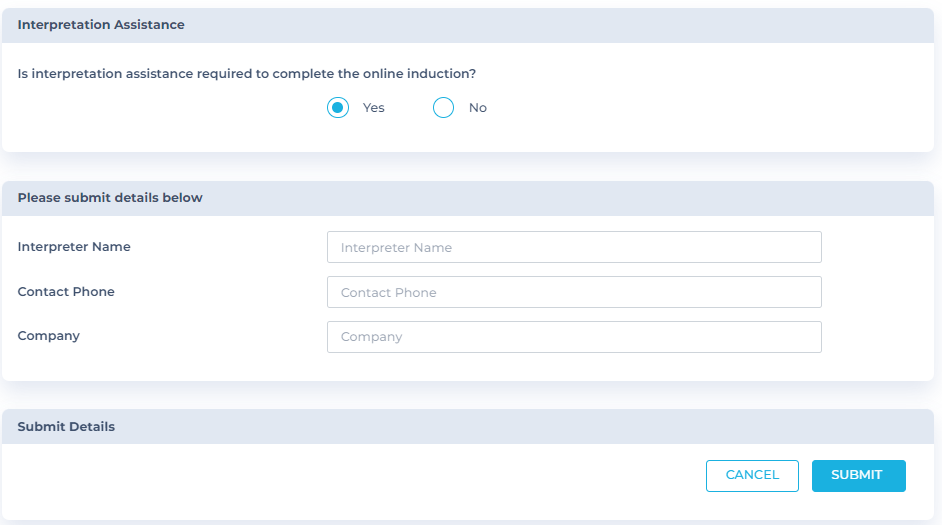This screenshot has height=525, width=942.
Task: Click the interpretation assistance question text
Action: (x=246, y=73)
